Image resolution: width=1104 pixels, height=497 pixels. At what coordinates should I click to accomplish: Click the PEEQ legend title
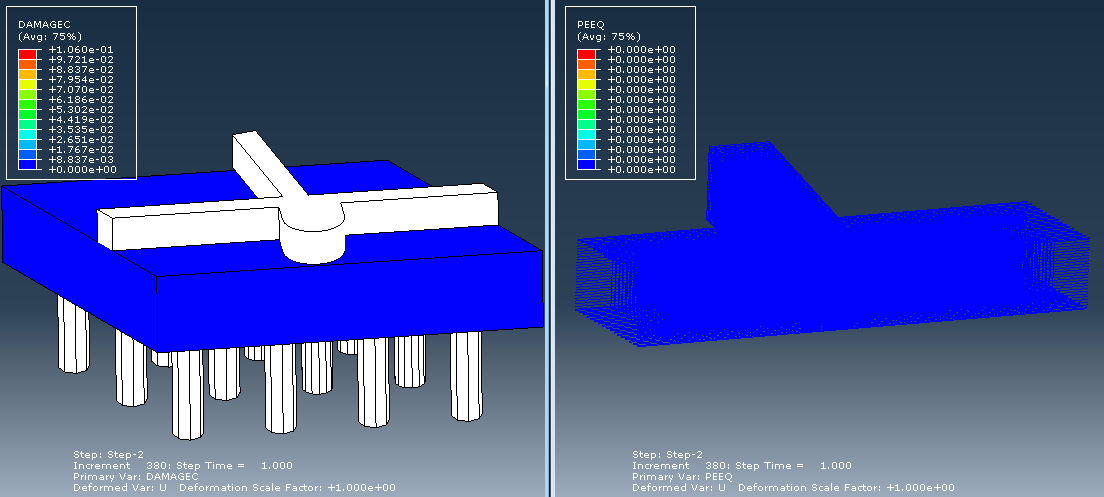pos(594,26)
